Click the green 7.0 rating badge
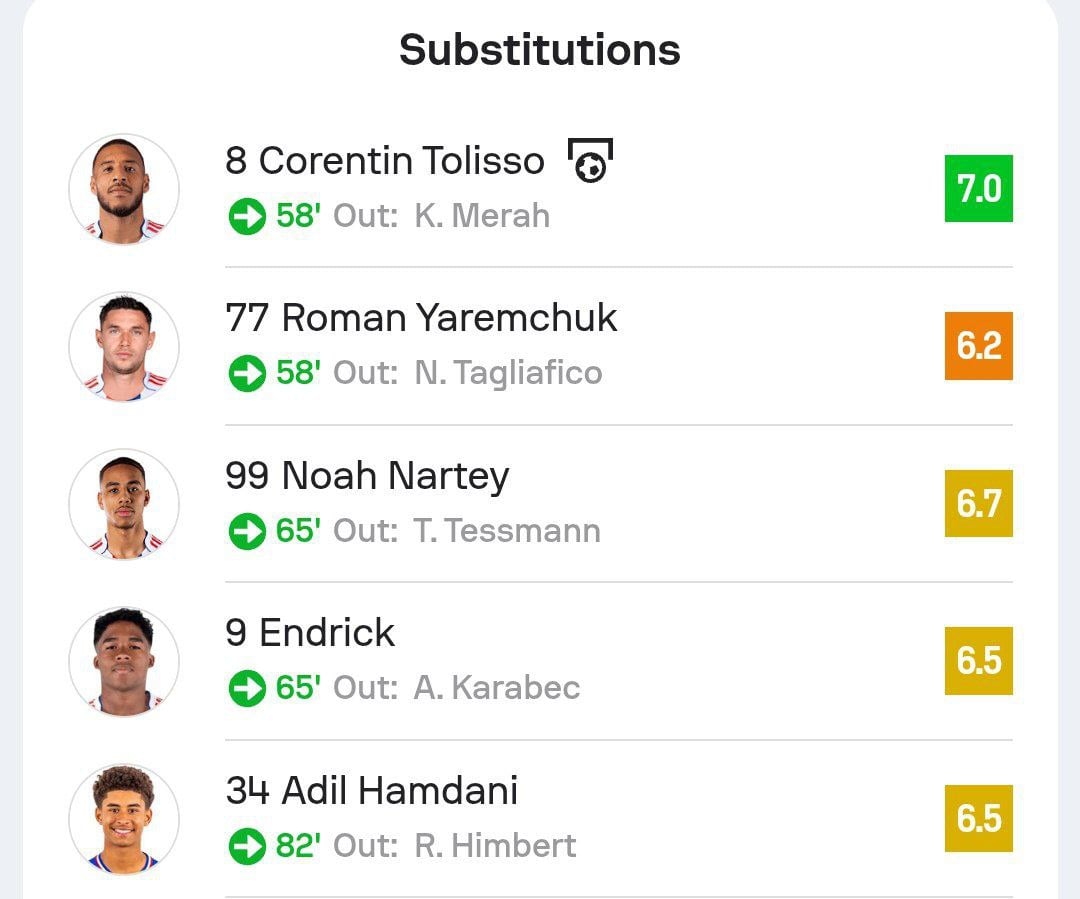This screenshot has width=1080, height=899. [978, 188]
